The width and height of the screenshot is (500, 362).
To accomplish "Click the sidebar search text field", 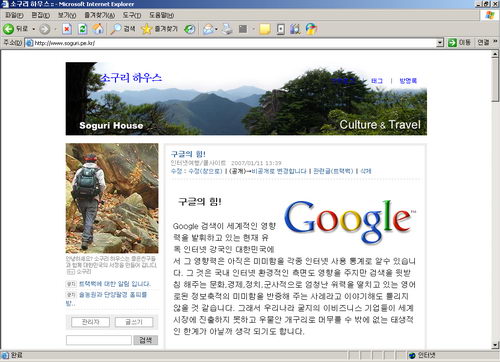I will click(99, 340).
